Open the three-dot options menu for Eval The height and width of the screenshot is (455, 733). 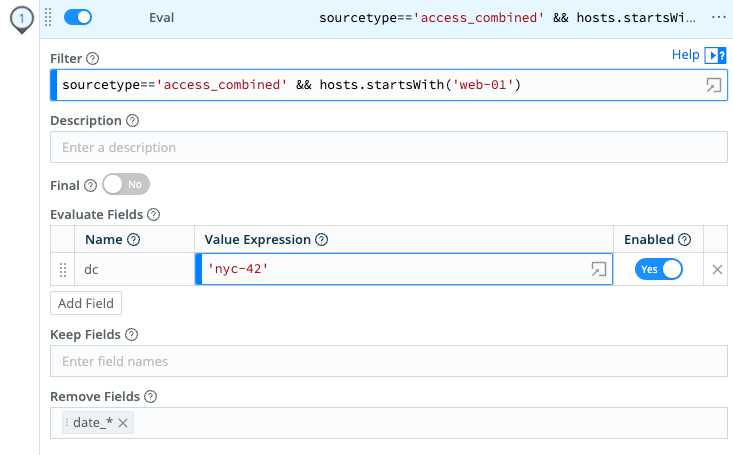click(x=718, y=18)
